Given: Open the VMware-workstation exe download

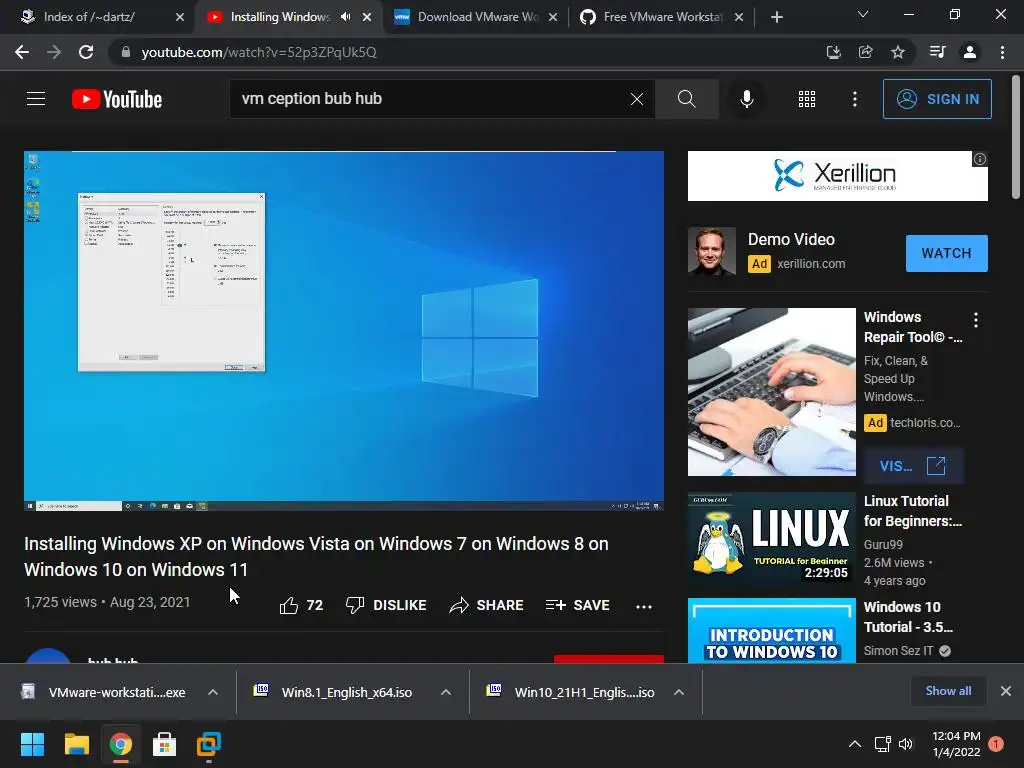Looking at the screenshot, I should pyautogui.click(x=104, y=692).
